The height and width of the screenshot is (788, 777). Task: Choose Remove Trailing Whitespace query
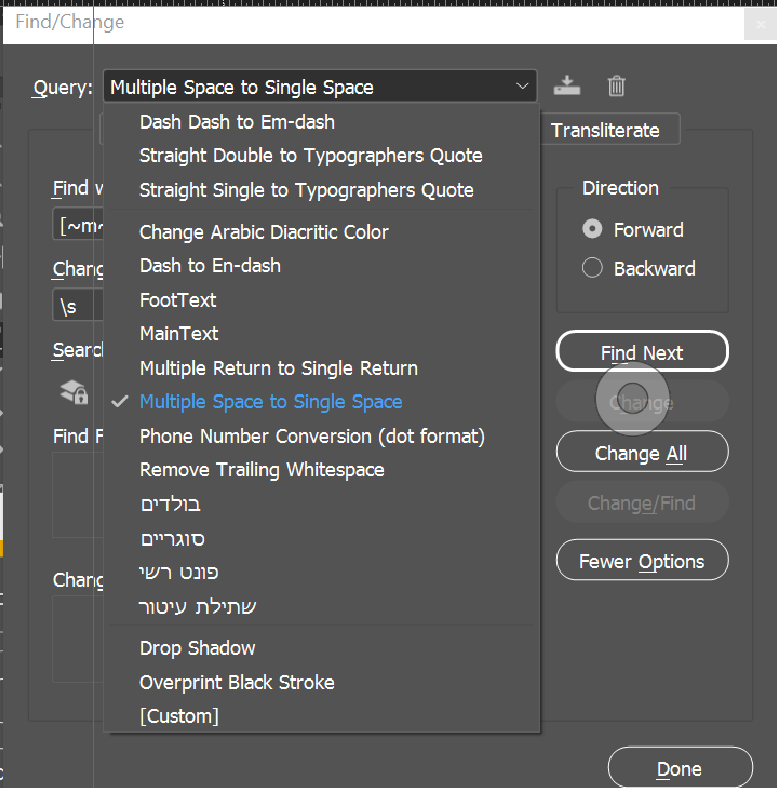click(x=262, y=470)
